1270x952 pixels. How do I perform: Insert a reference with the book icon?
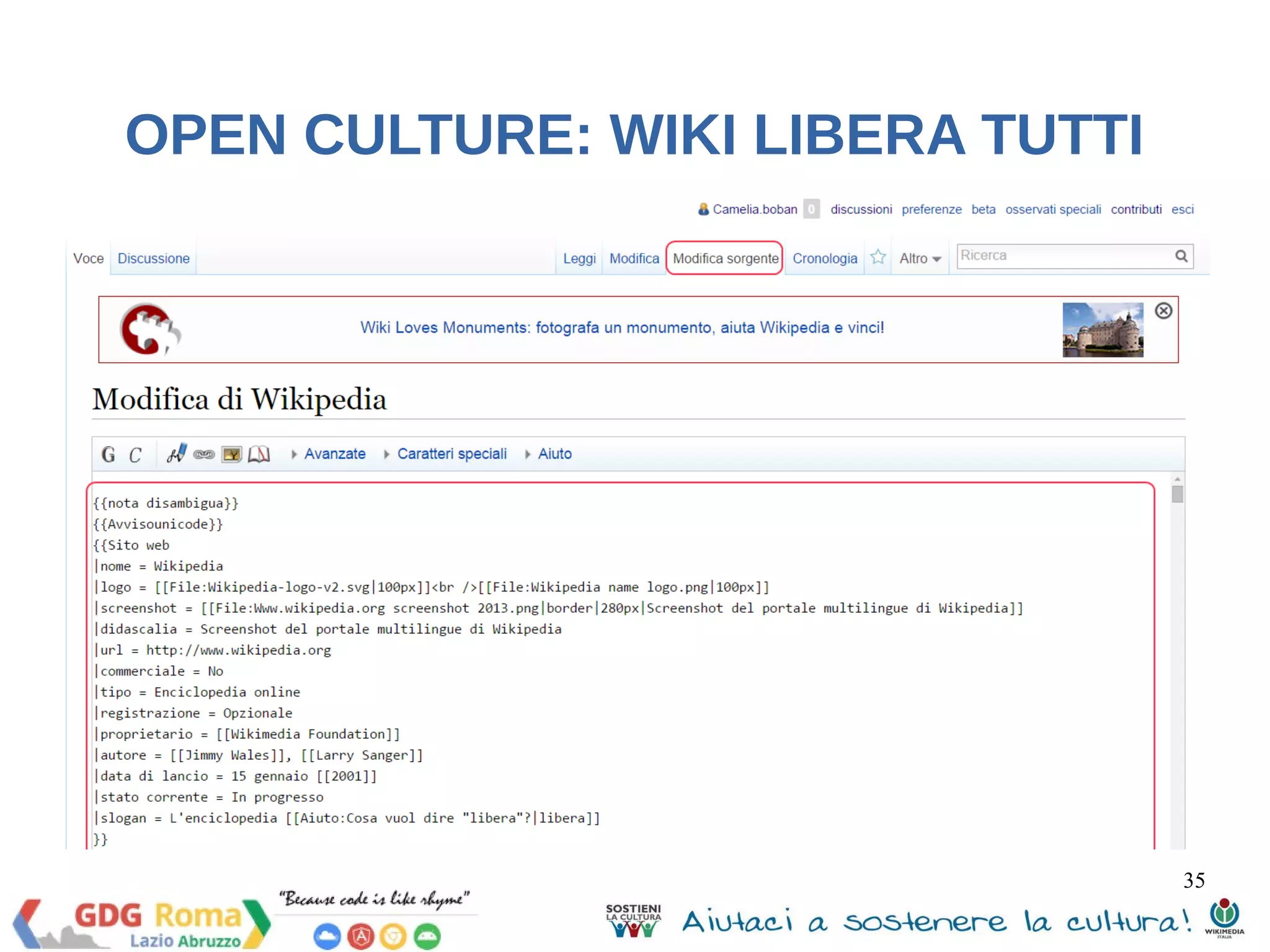click(259, 455)
